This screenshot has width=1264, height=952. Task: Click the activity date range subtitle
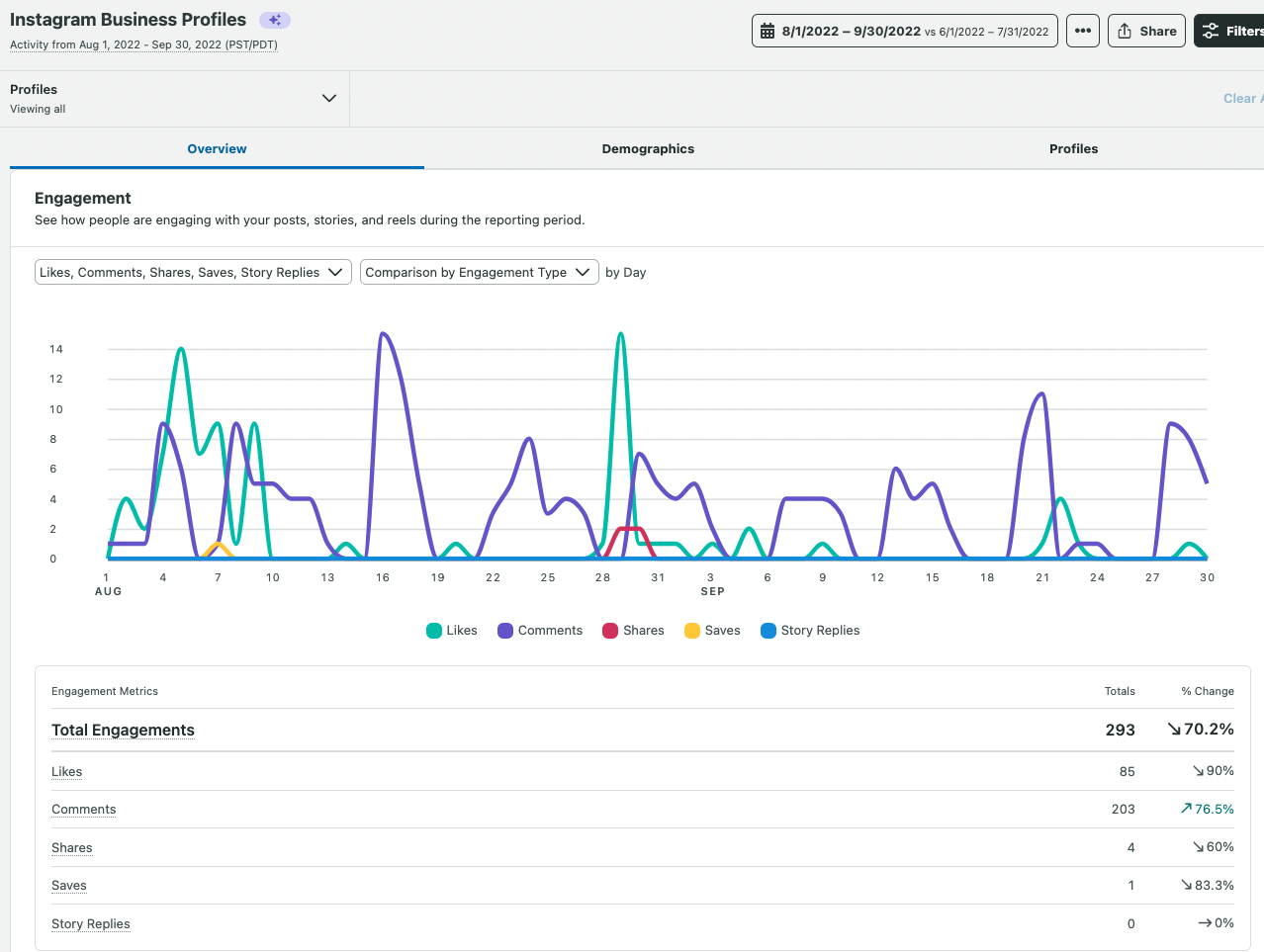coord(143,44)
